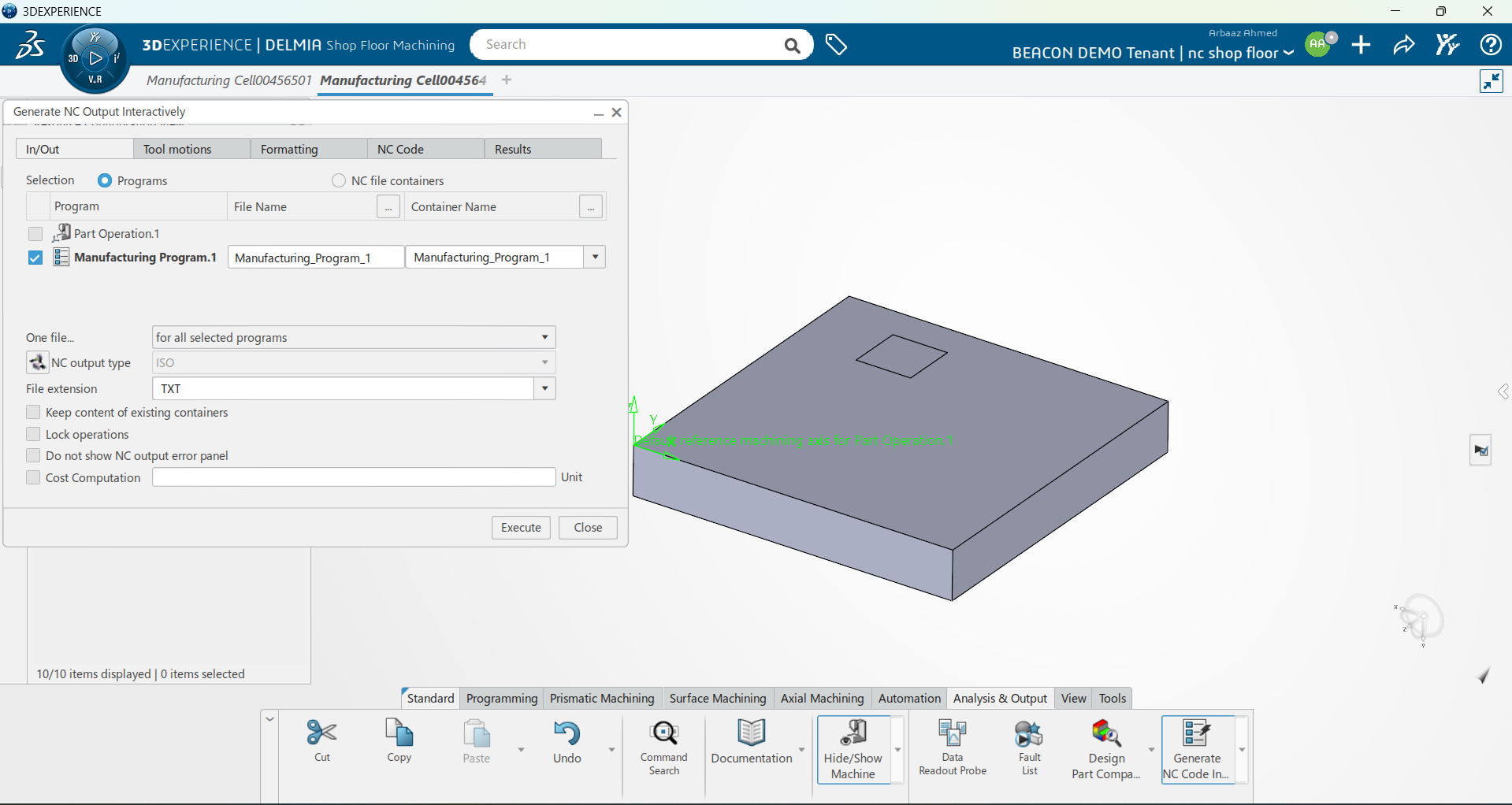Launch Data Readout Probe
Viewport: 1512px width, 805px height.
[x=953, y=747]
